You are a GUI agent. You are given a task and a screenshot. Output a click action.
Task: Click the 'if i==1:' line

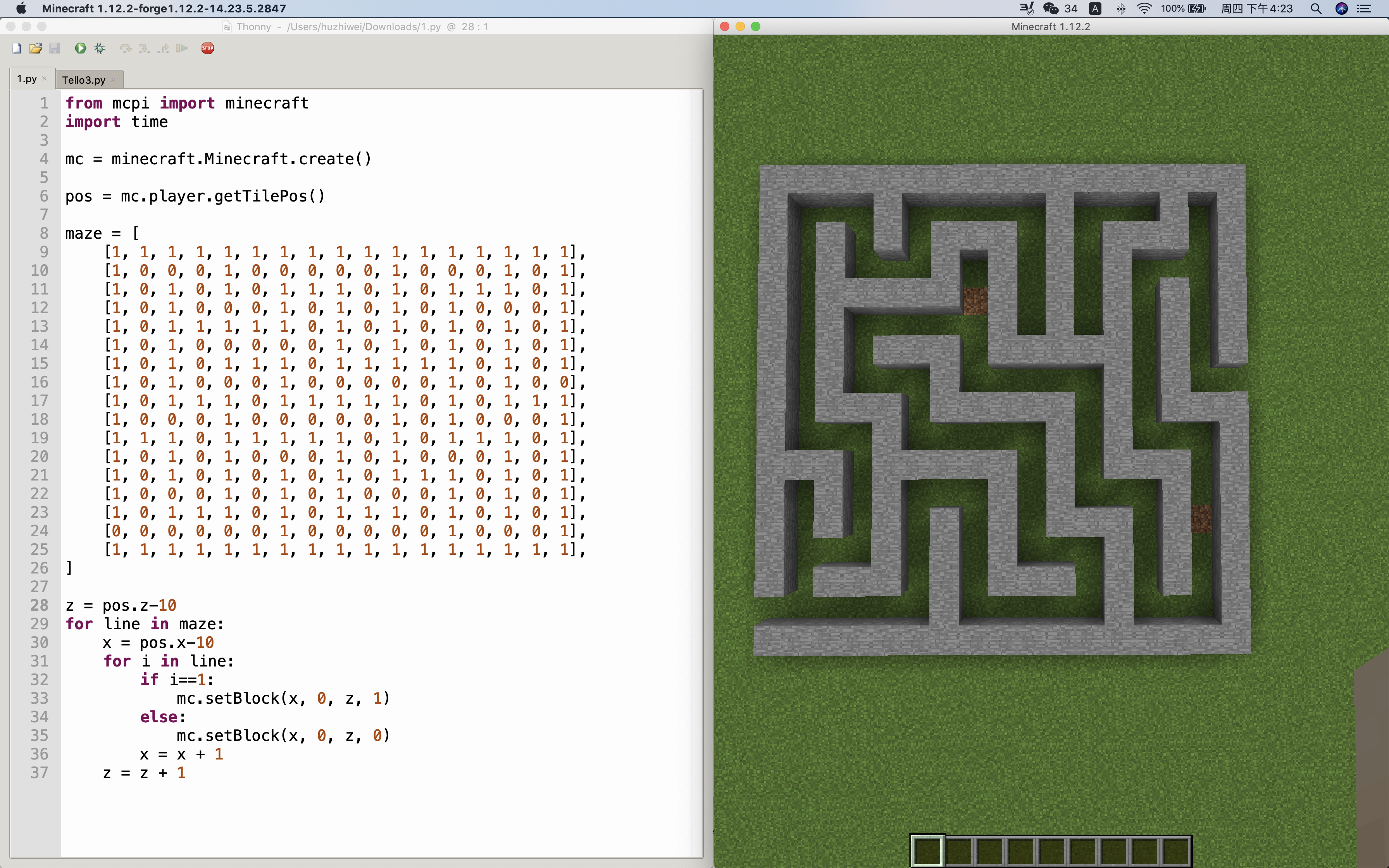click(x=178, y=680)
